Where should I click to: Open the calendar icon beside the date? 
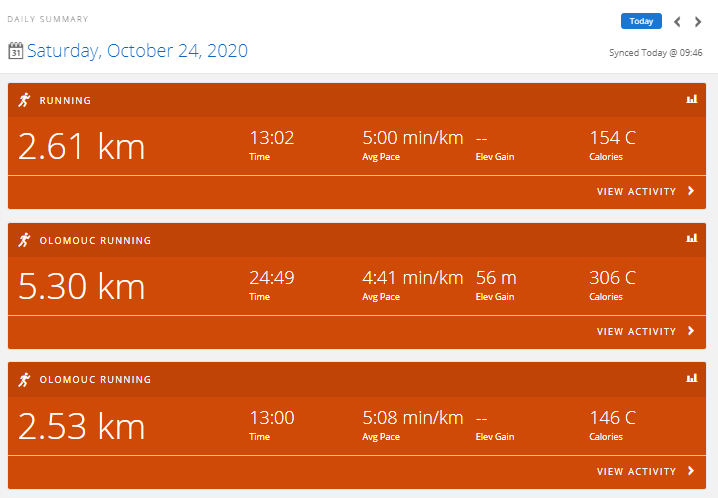pyautogui.click(x=16, y=51)
